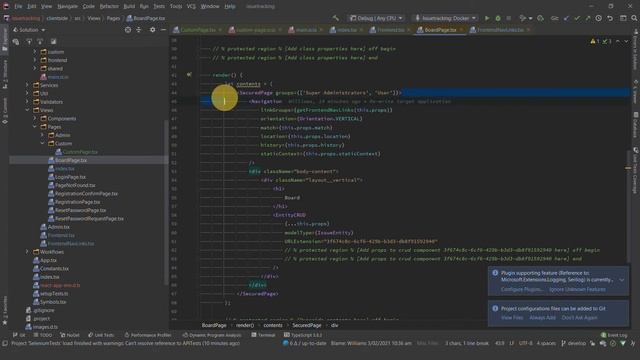Click the UTF-8 encoding in status bar
Viewport: 640px width, 360px height.
tap(526, 344)
